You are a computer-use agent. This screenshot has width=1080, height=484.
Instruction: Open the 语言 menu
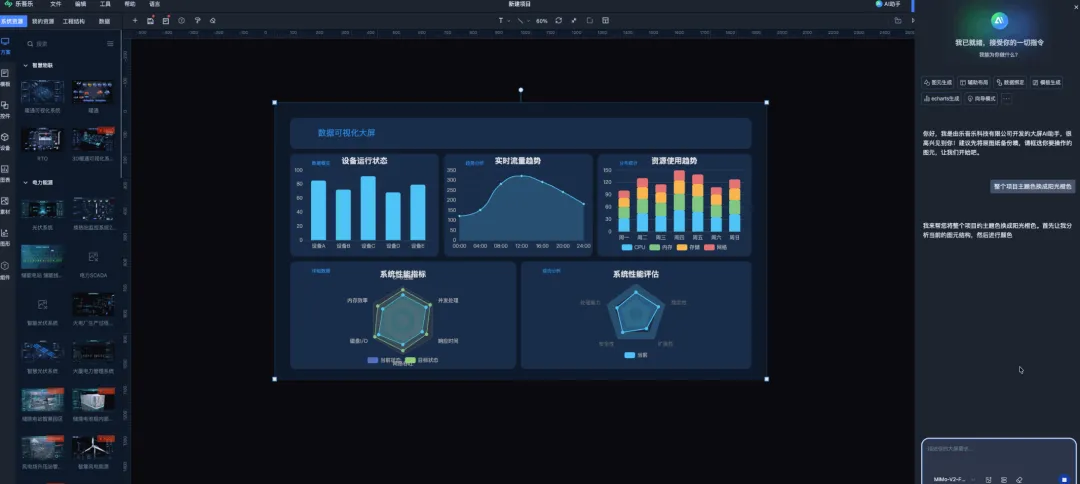pos(155,4)
